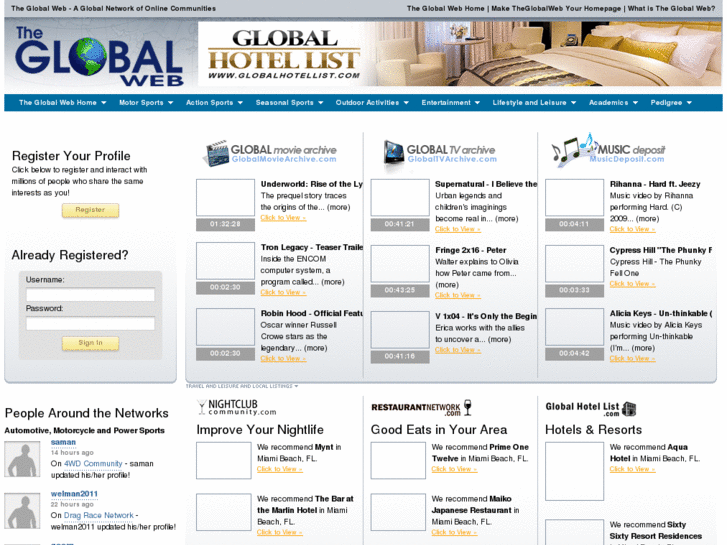The height and width of the screenshot is (545, 727).
Task: Expand the Lifestyle and Leisure dropdown arrow
Action: click(x=573, y=103)
